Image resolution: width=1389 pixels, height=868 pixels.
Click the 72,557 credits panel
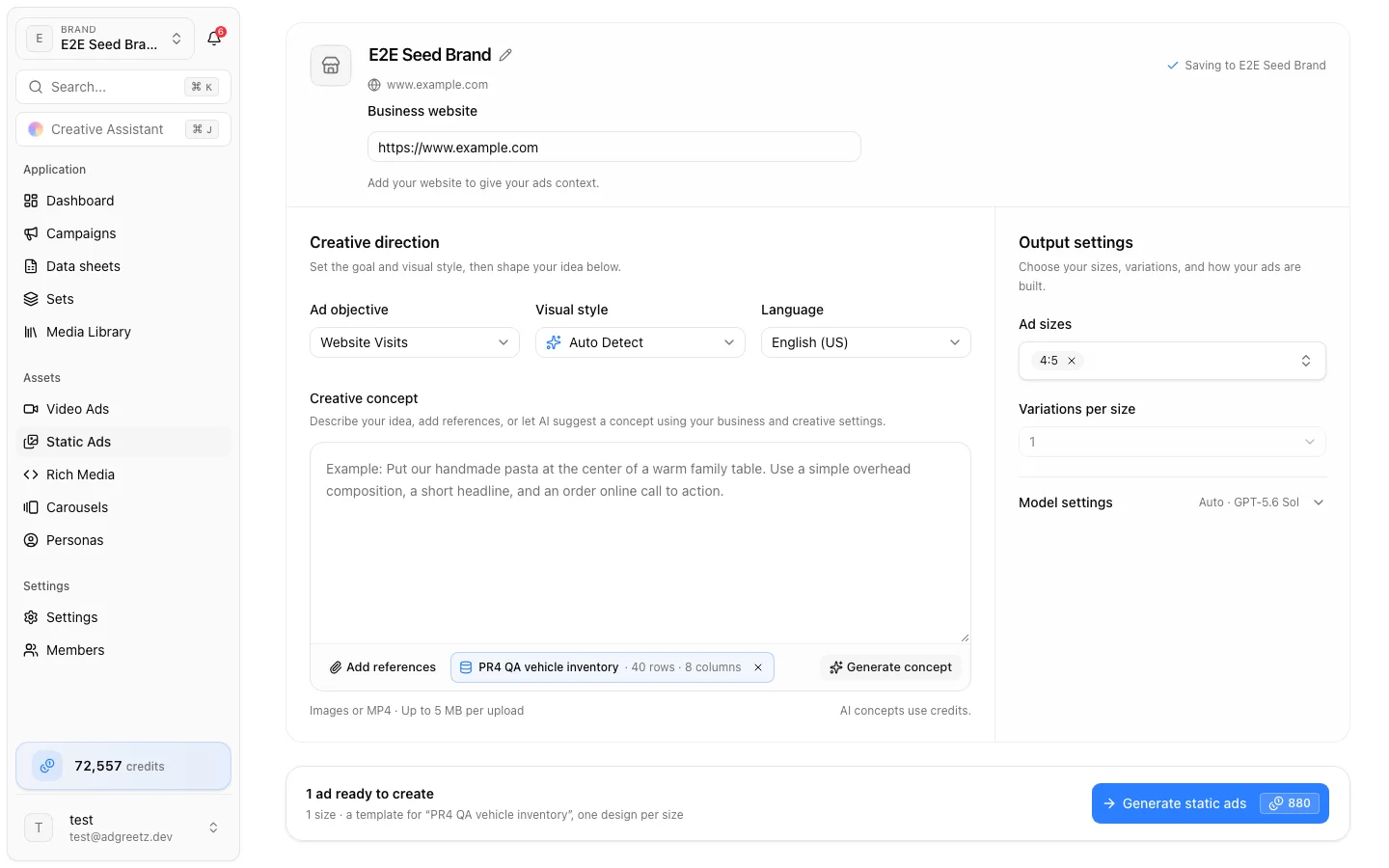(123, 766)
